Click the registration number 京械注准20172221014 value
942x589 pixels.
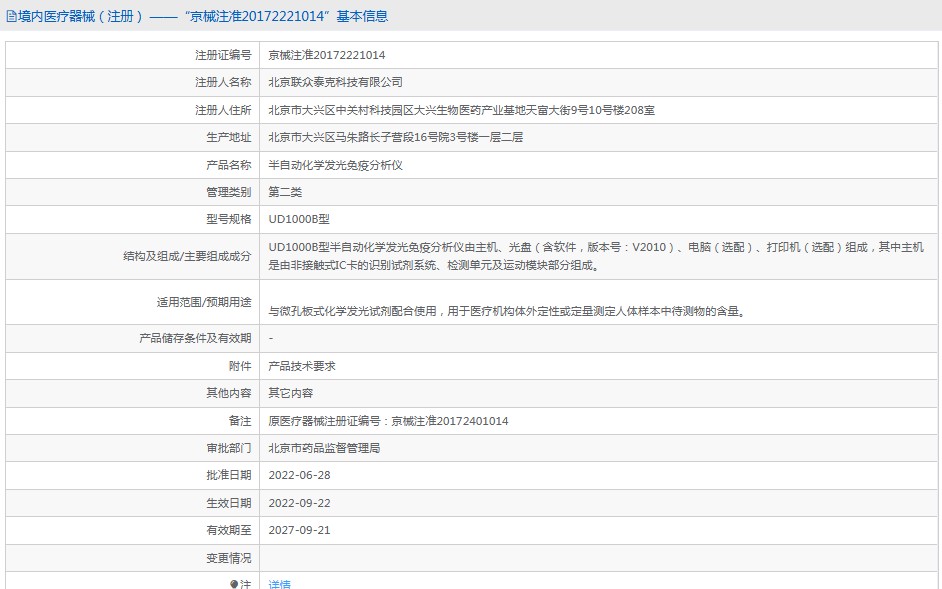[323, 55]
